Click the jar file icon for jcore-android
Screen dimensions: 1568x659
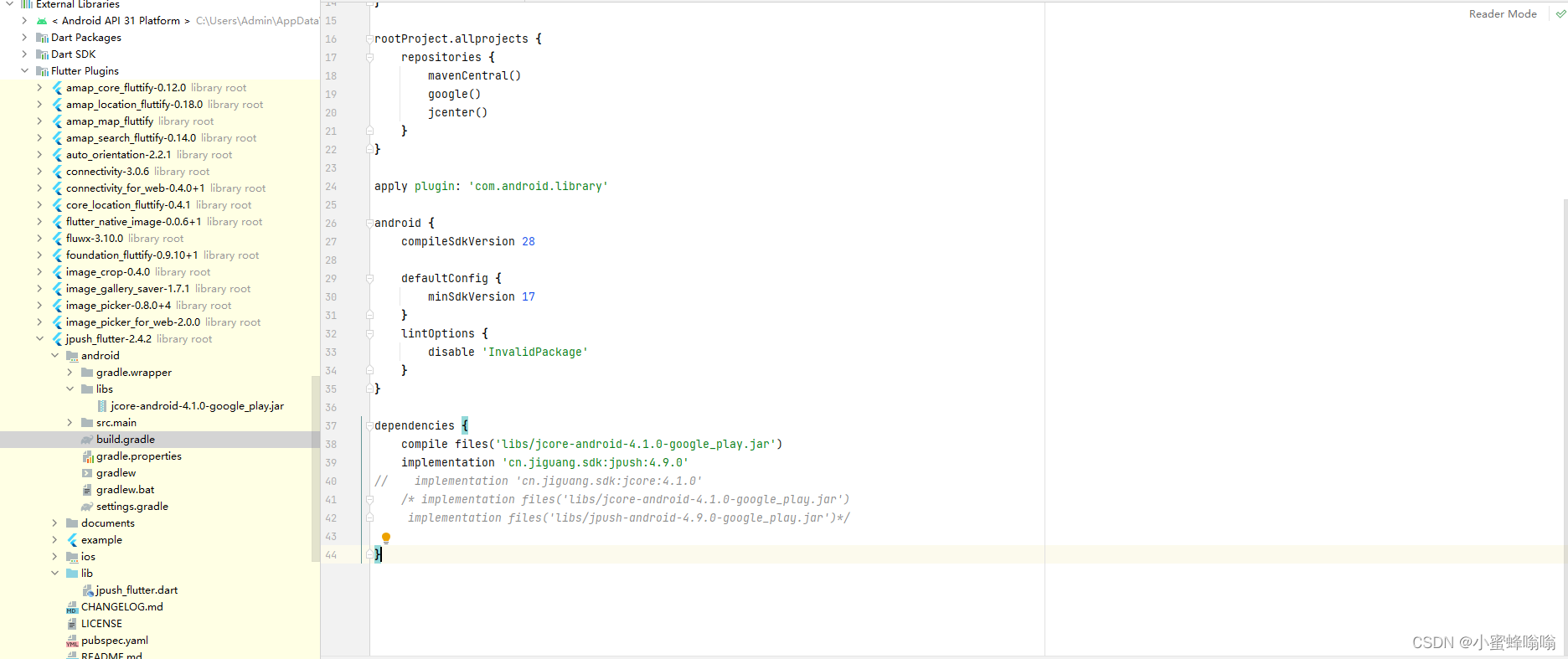tap(102, 406)
